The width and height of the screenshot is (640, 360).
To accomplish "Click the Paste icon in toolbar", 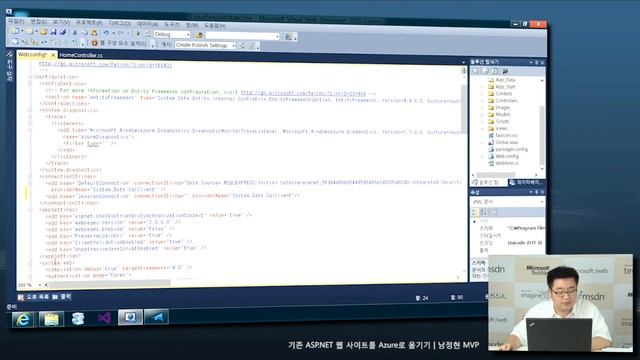I will (93, 33).
